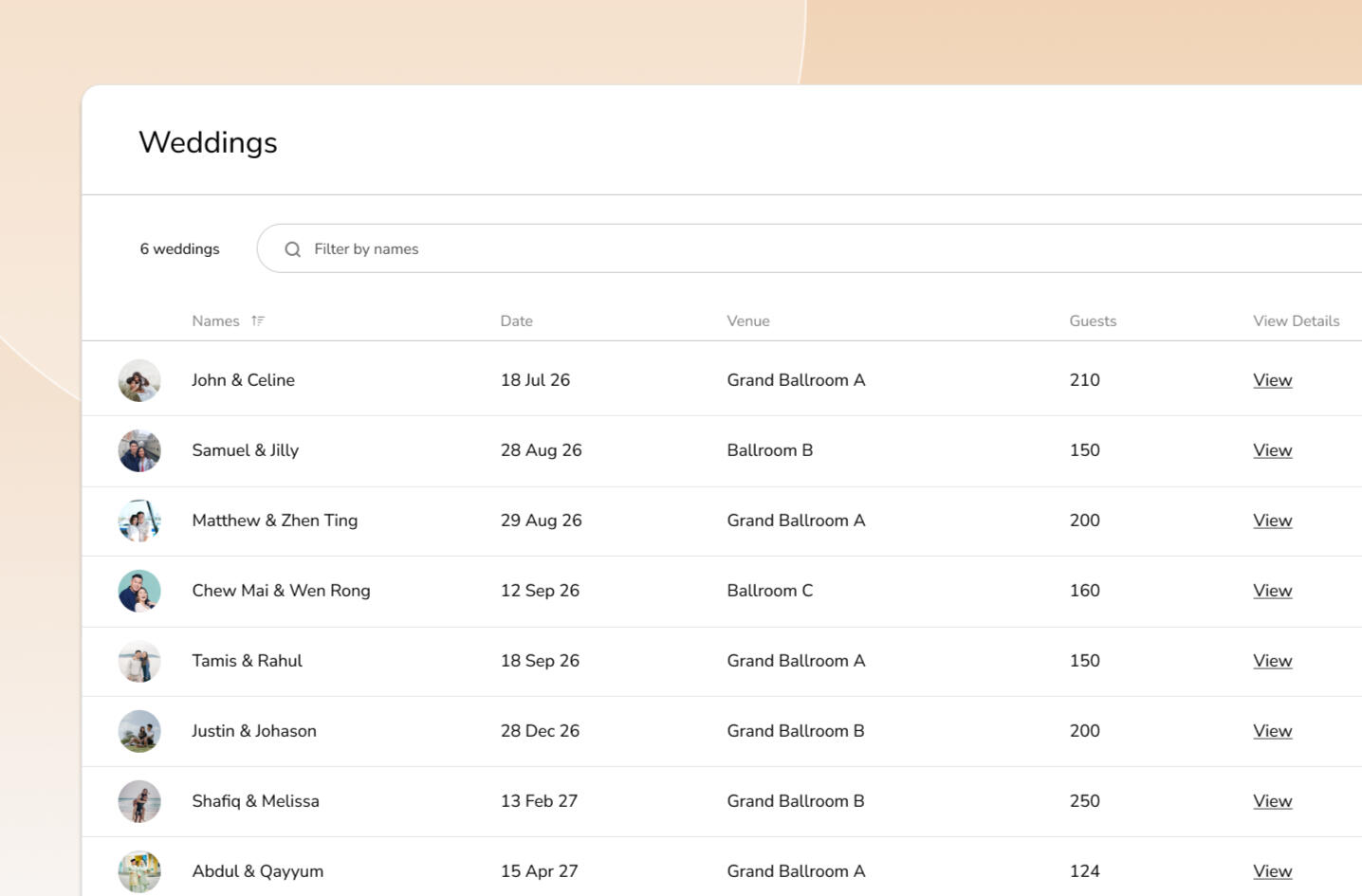The height and width of the screenshot is (896, 1362).
Task: View Matthew & Zhen Ting wedding details
Action: [1272, 521]
